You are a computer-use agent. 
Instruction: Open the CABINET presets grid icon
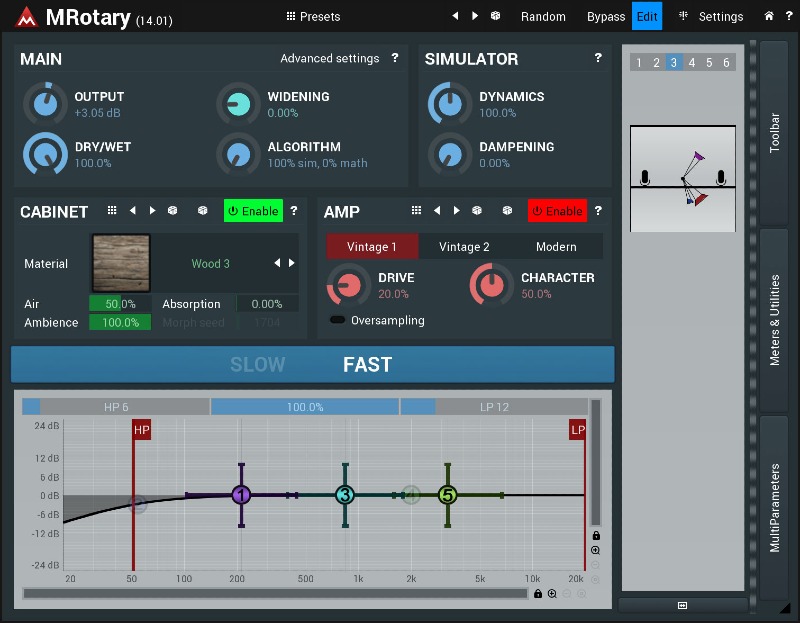tap(112, 210)
